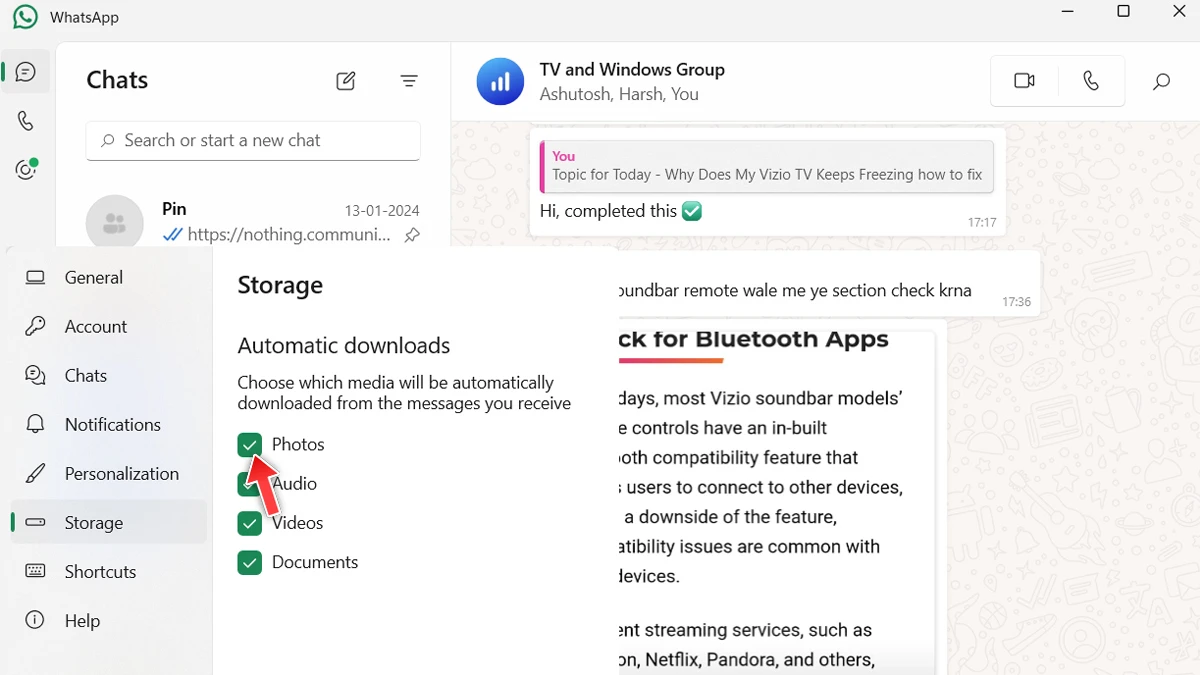Start a video call in the group
Image resolution: width=1200 pixels, height=675 pixels.
coord(1024,81)
